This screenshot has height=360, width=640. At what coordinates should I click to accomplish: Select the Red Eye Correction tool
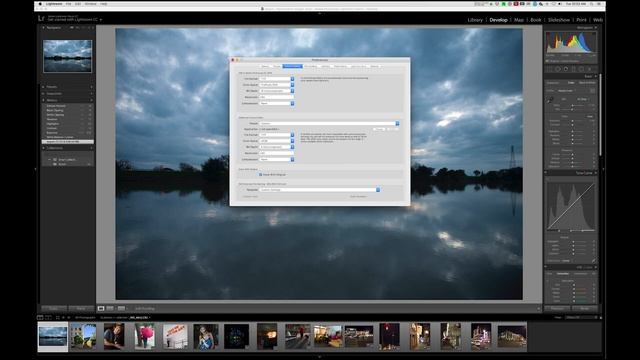coord(566,69)
